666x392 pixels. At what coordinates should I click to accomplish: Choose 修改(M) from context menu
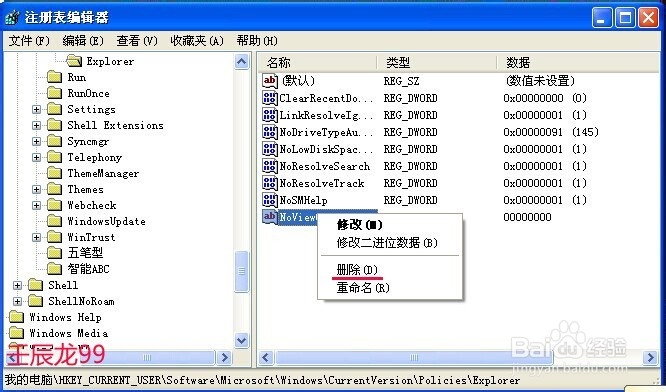pyautogui.click(x=390, y=225)
